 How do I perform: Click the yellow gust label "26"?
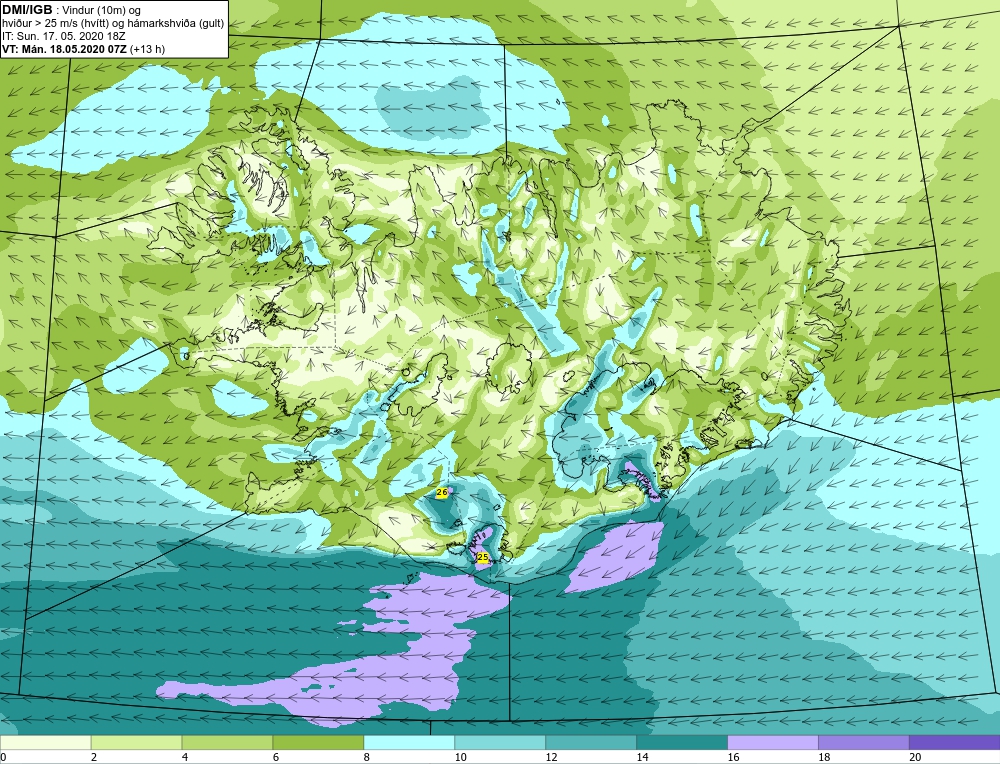point(441,492)
